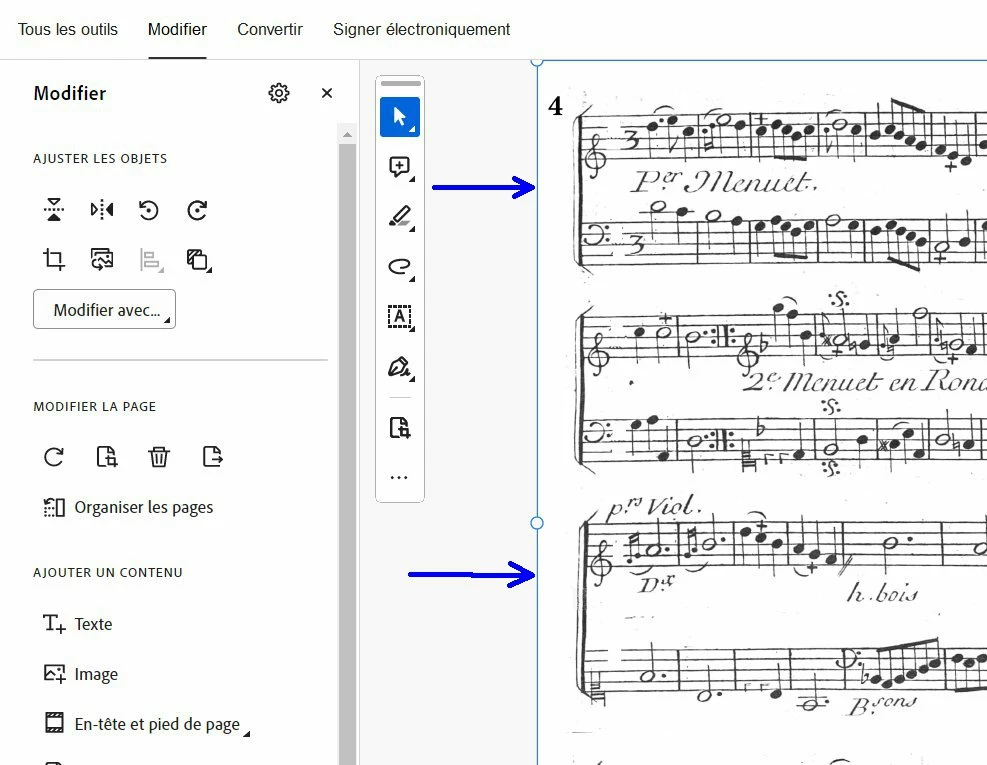Open Signer électroniquement tab

[421, 30]
